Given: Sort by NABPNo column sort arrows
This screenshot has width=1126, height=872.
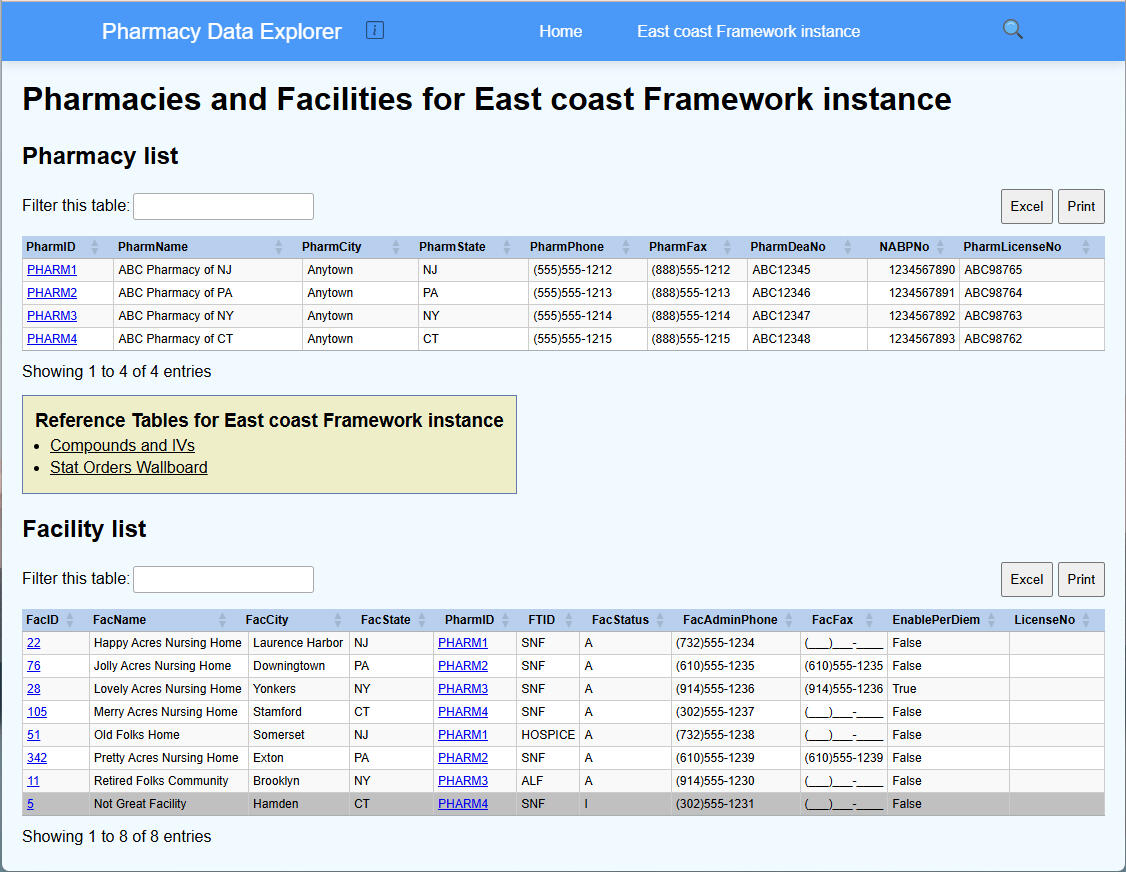Looking at the screenshot, I should click(x=940, y=247).
